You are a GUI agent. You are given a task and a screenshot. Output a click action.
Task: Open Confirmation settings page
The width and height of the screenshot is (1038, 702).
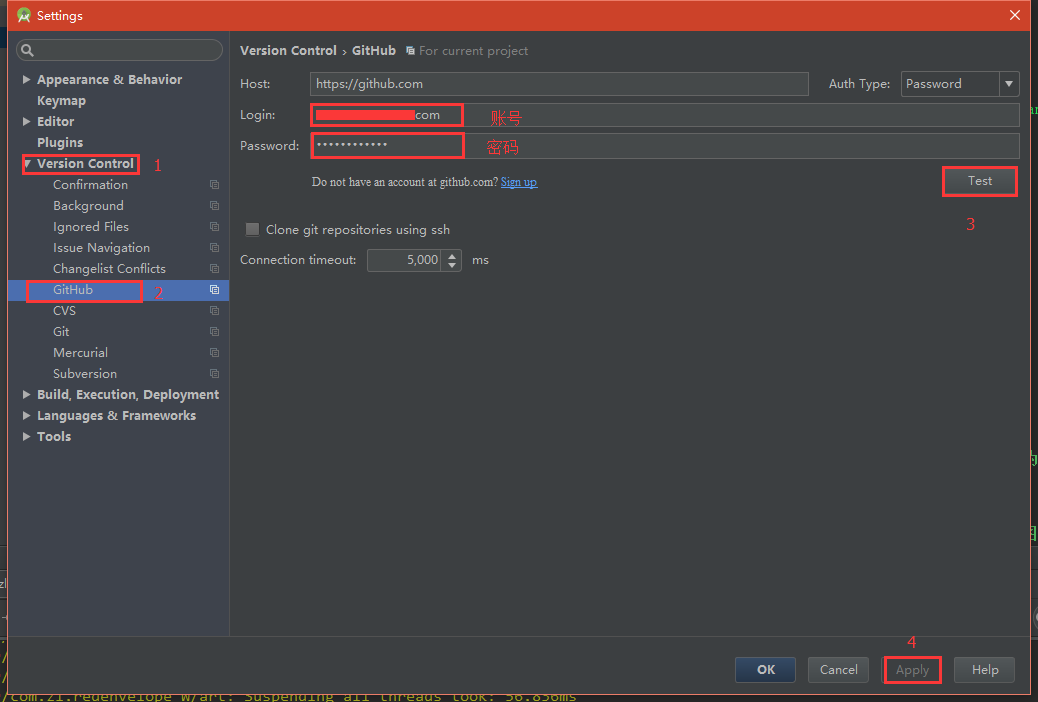point(91,185)
